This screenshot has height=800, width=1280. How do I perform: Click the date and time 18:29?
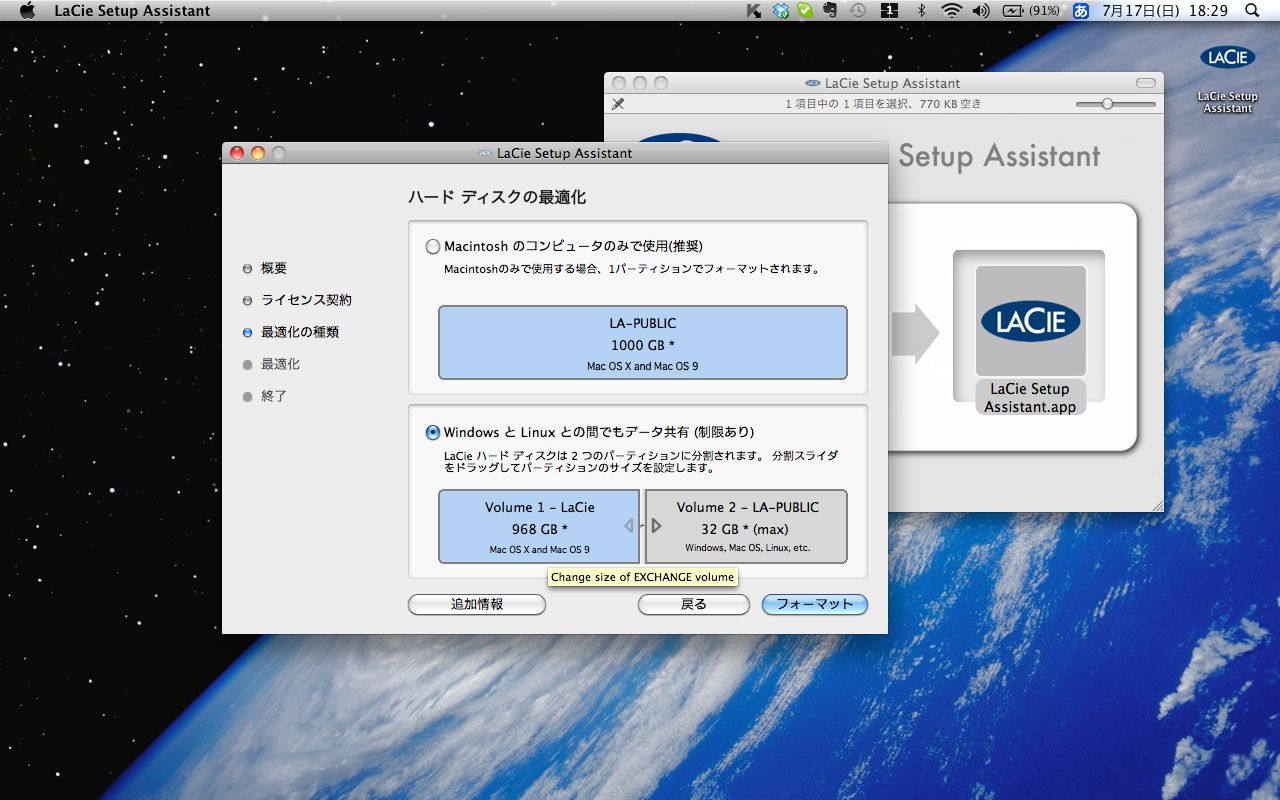(1164, 11)
